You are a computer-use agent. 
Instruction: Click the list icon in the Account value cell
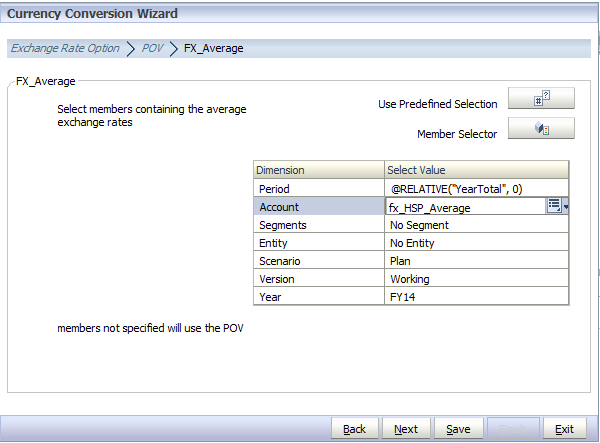(x=554, y=206)
